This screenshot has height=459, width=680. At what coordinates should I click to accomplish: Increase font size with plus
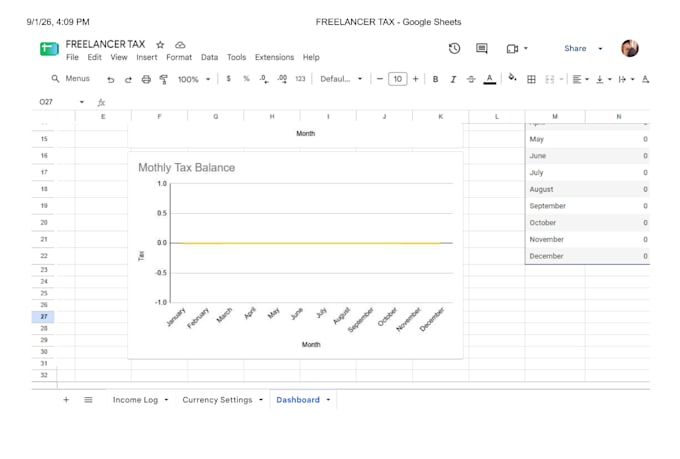[x=415, y=79]
